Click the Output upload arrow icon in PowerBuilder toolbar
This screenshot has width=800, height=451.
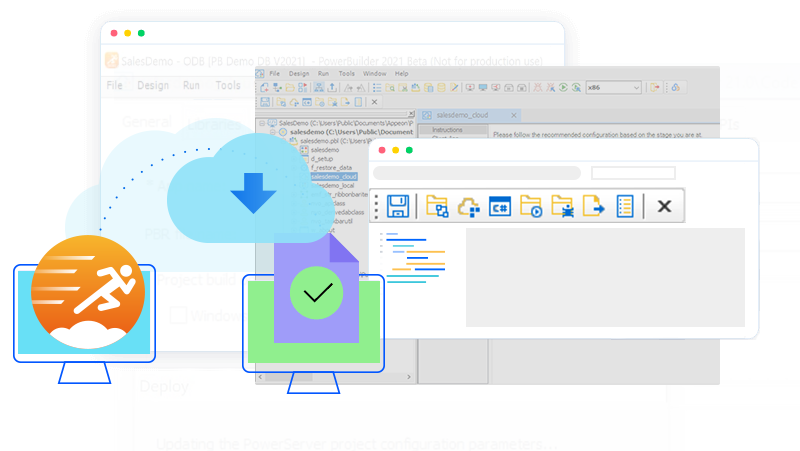coord(332,88)
